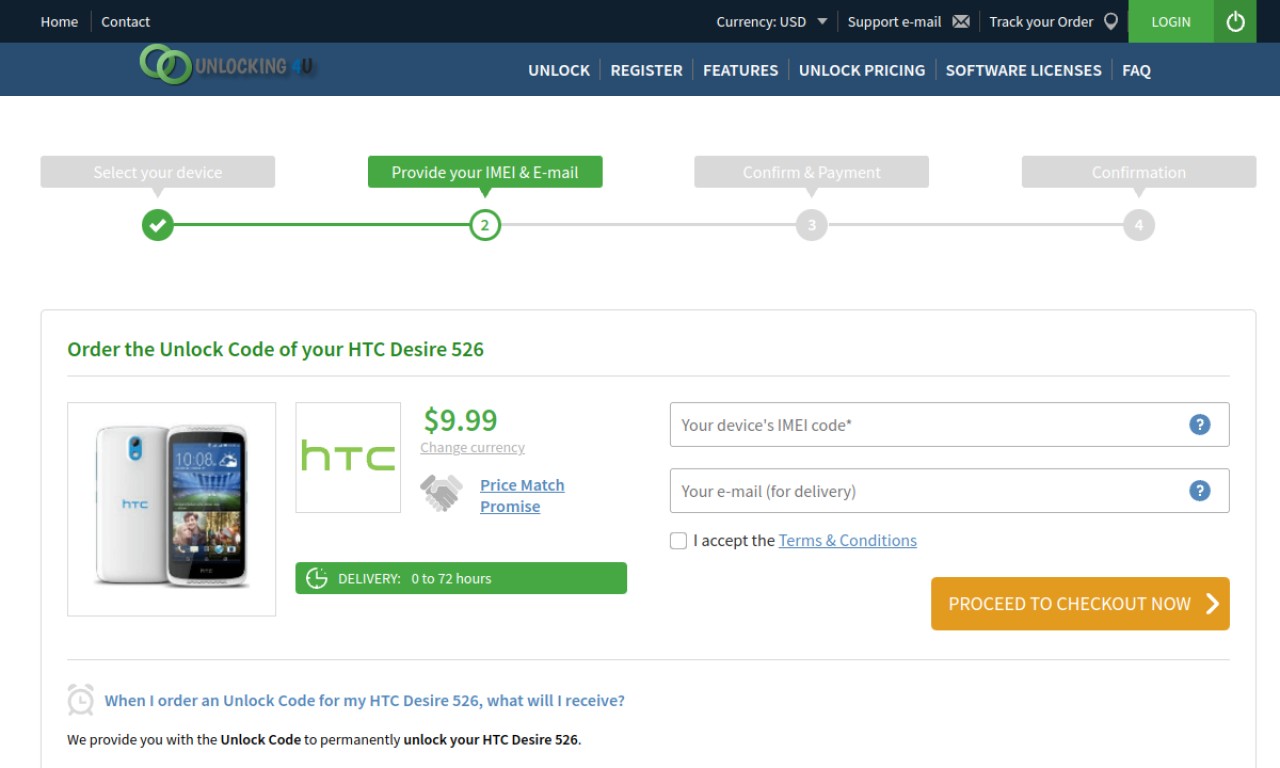Click the $9.99 price text
This screenshot has height=768, width=1280.
point(460,419)
